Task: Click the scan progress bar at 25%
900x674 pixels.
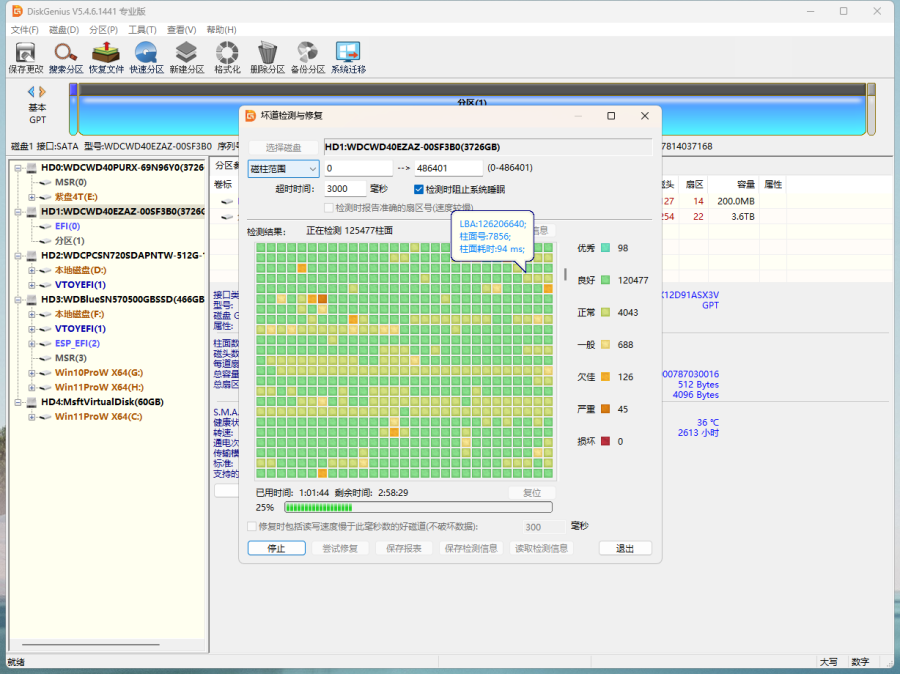Action: (418, 508)
